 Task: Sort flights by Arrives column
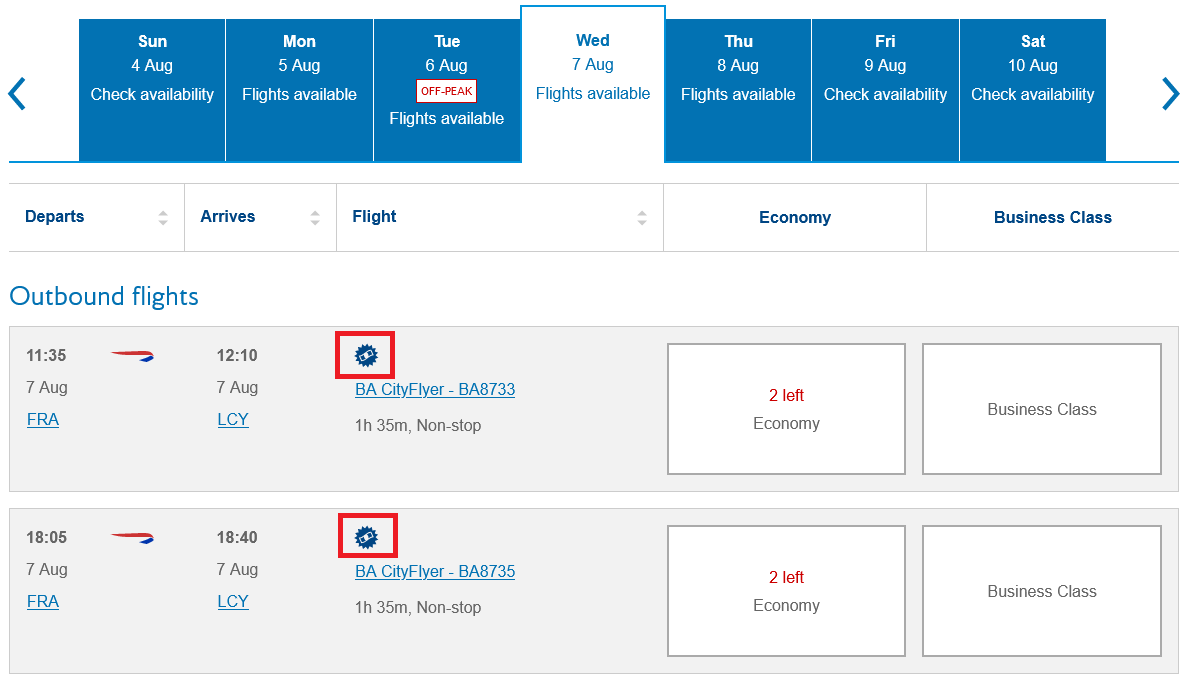[315, 217]
